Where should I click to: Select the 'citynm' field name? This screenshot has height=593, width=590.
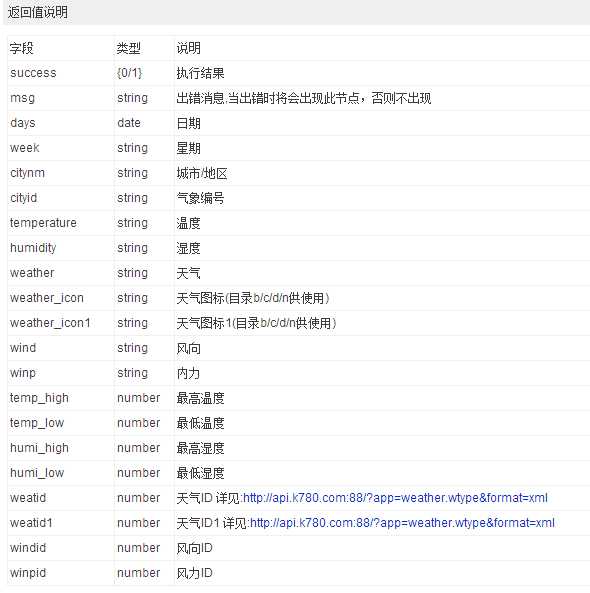coord(27,173)
